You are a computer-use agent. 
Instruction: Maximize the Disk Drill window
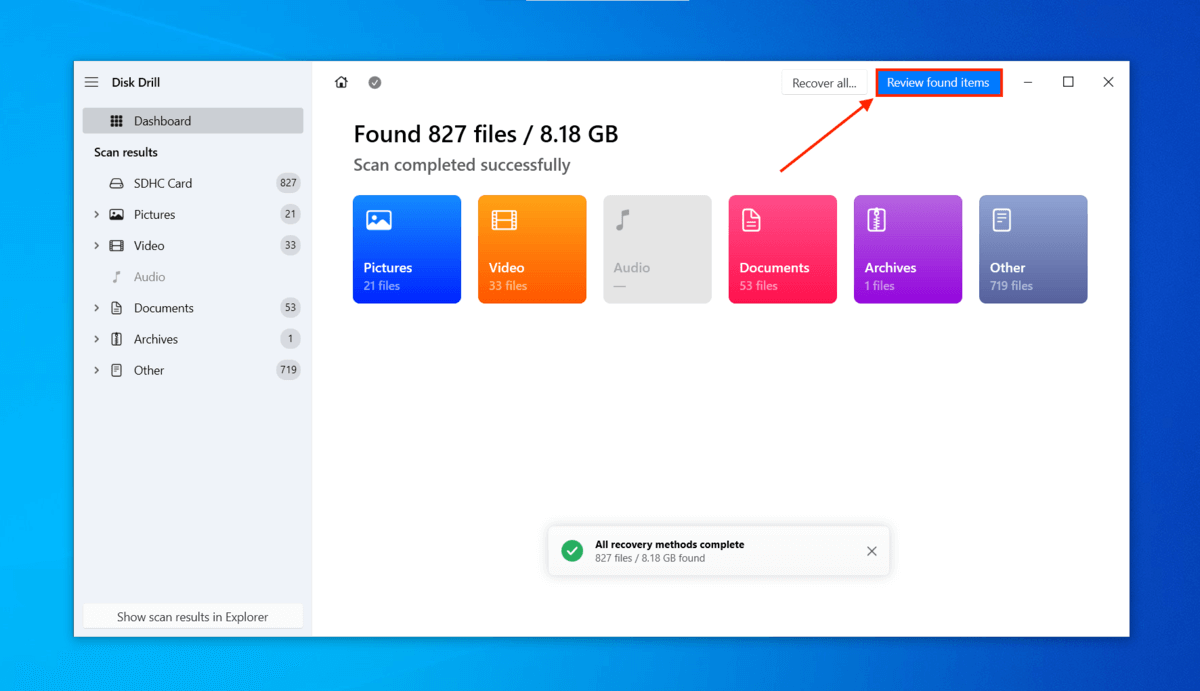1068,82
